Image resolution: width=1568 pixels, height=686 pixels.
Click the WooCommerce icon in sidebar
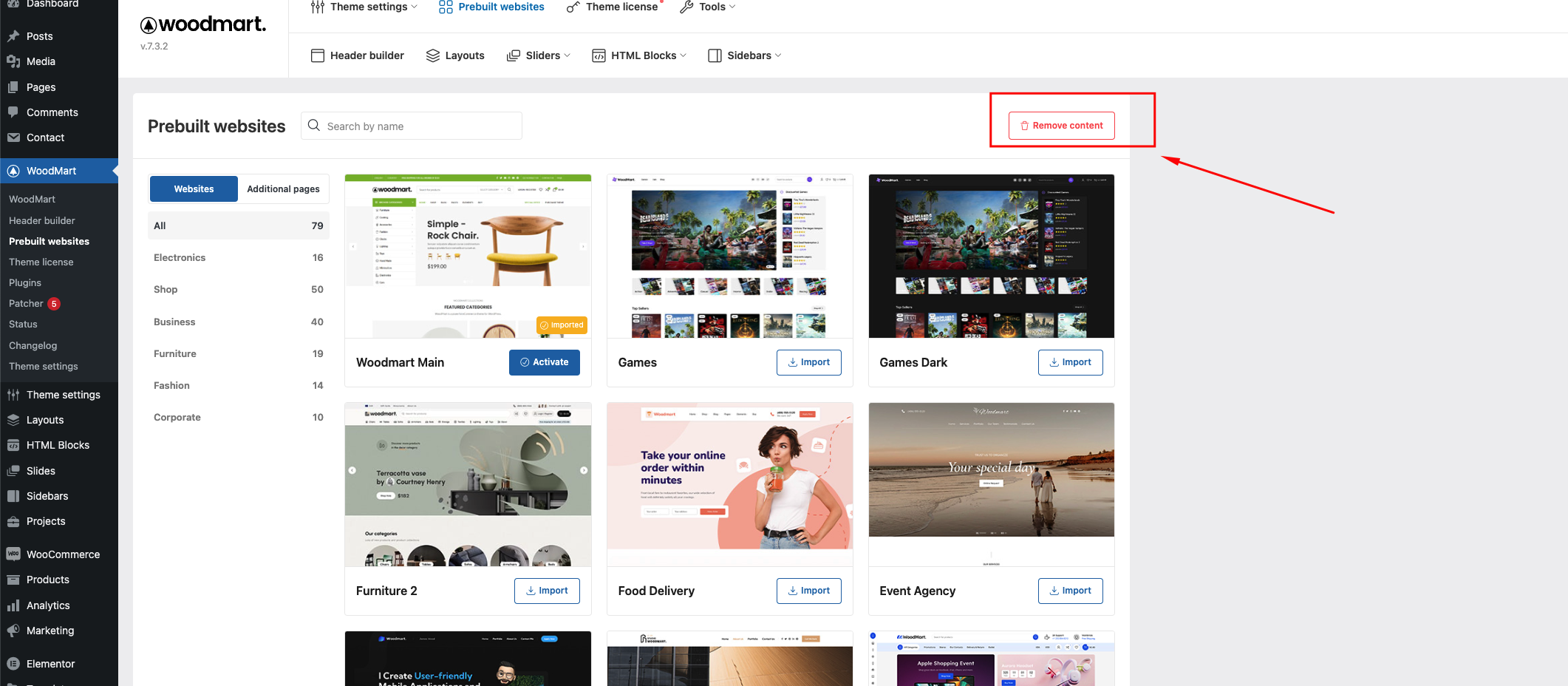click(x=13, y=554)
